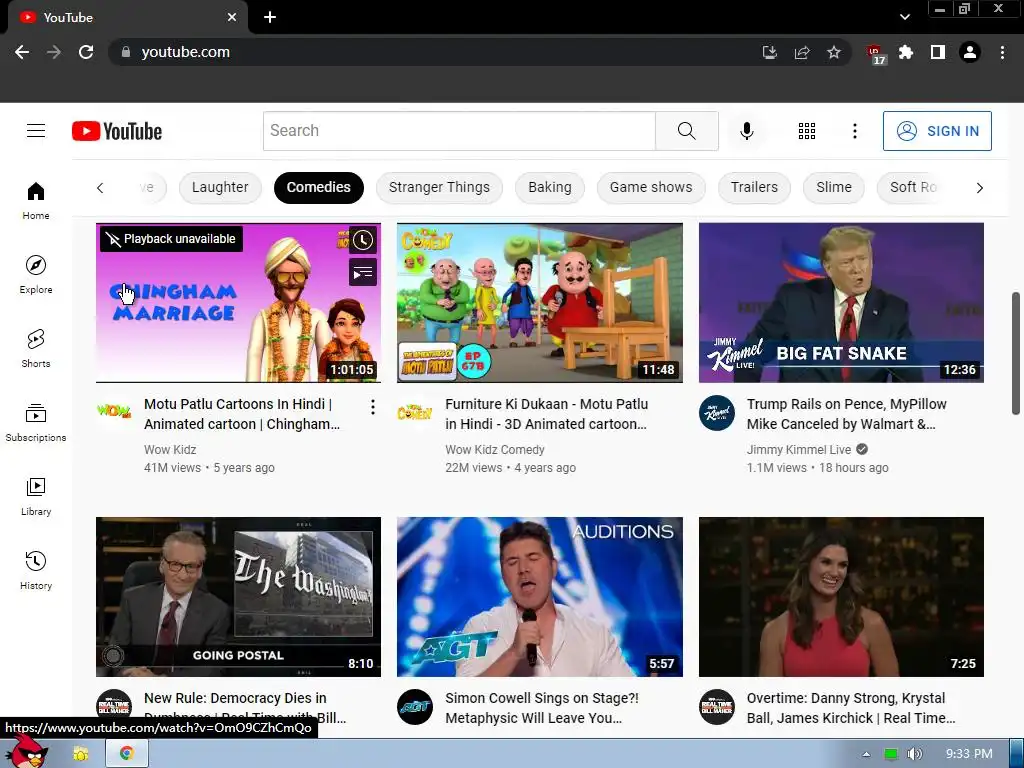
Task: Open Motu Patlu Cartoons In Hindi video title
Action: coord(242,414)
